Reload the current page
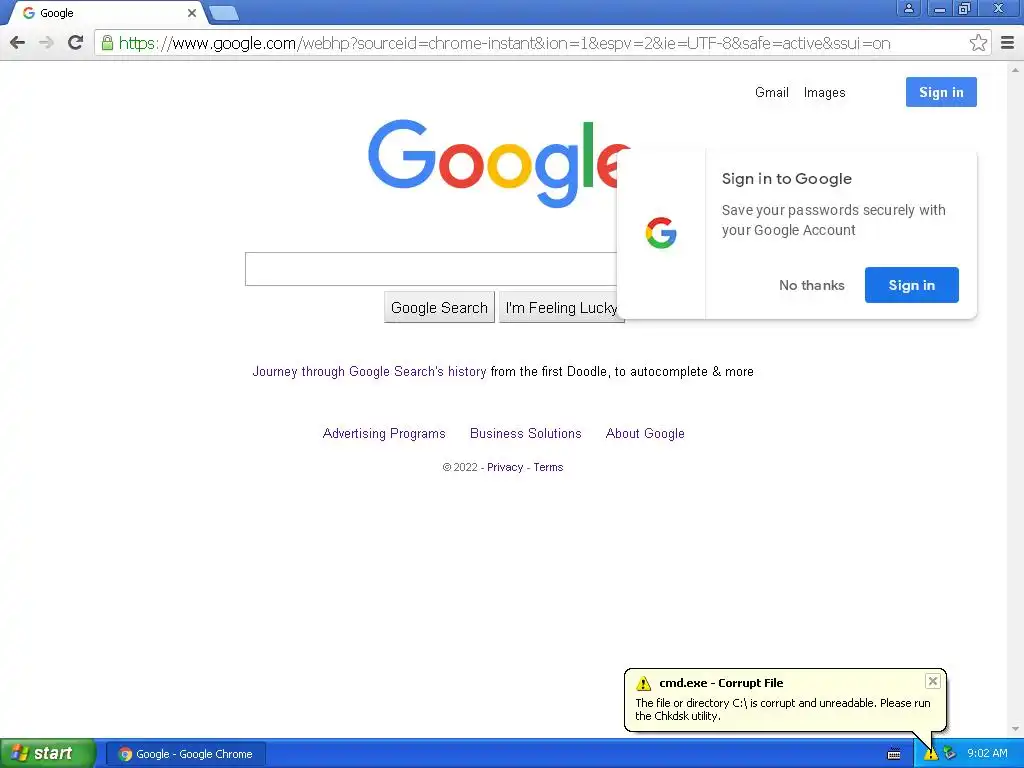 (75, 43)
